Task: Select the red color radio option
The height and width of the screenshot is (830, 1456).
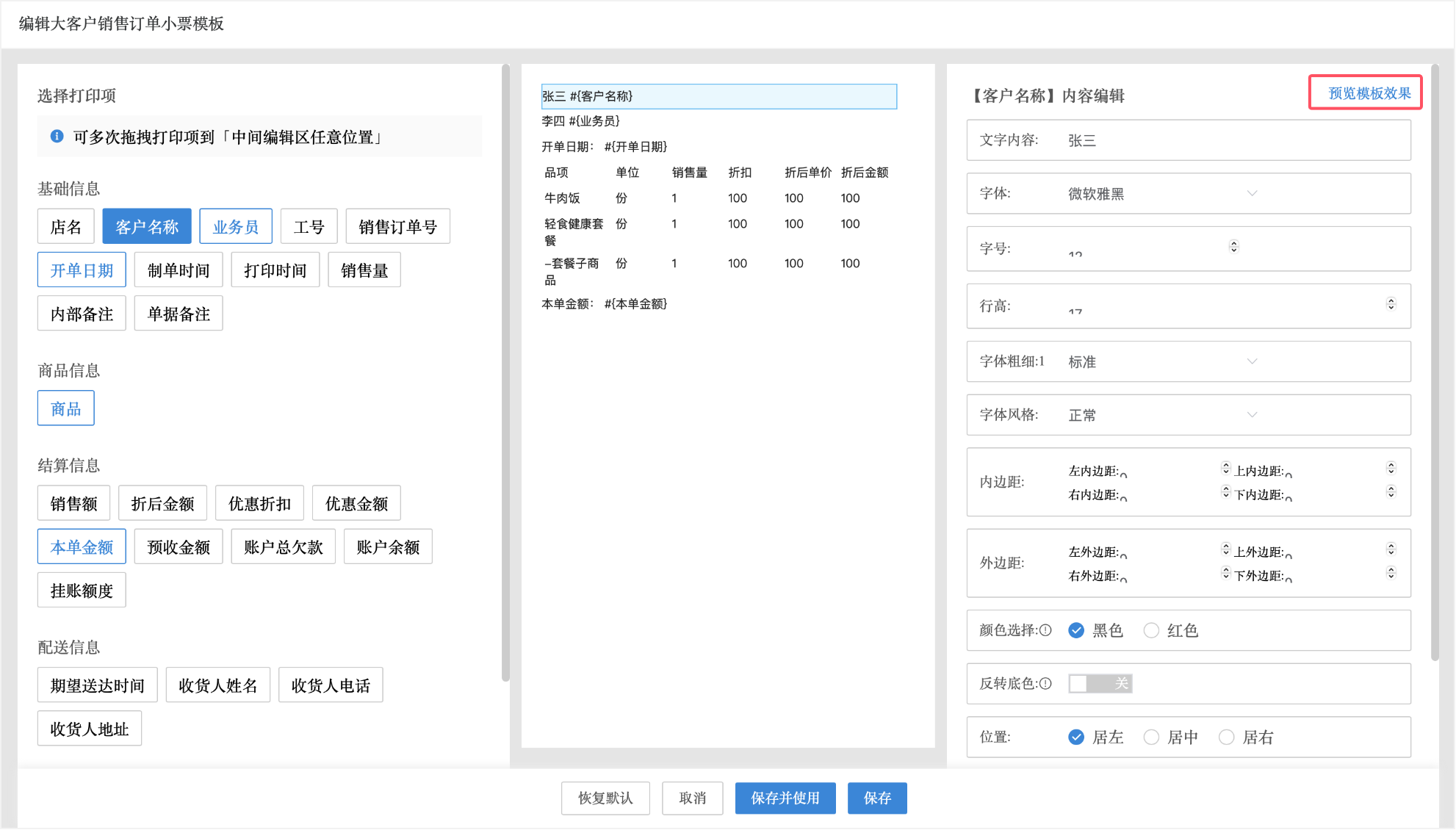Action: 1151,630
